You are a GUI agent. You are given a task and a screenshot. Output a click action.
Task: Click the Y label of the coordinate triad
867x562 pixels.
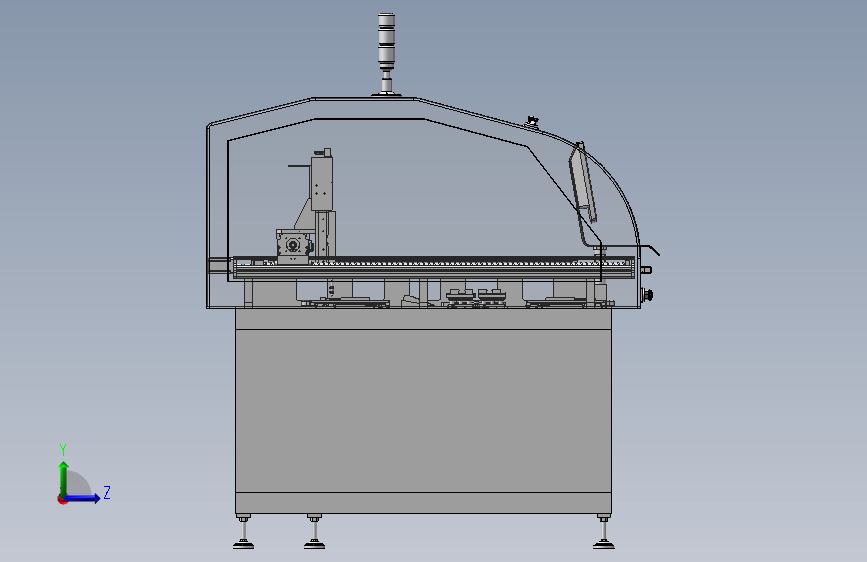tap(63, 450)
